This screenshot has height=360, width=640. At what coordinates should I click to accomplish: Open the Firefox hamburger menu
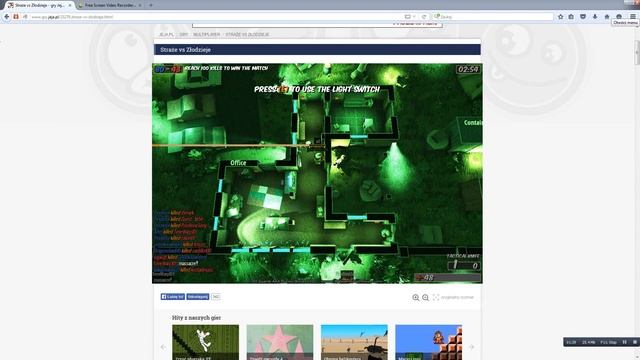[x=633, y=16]
